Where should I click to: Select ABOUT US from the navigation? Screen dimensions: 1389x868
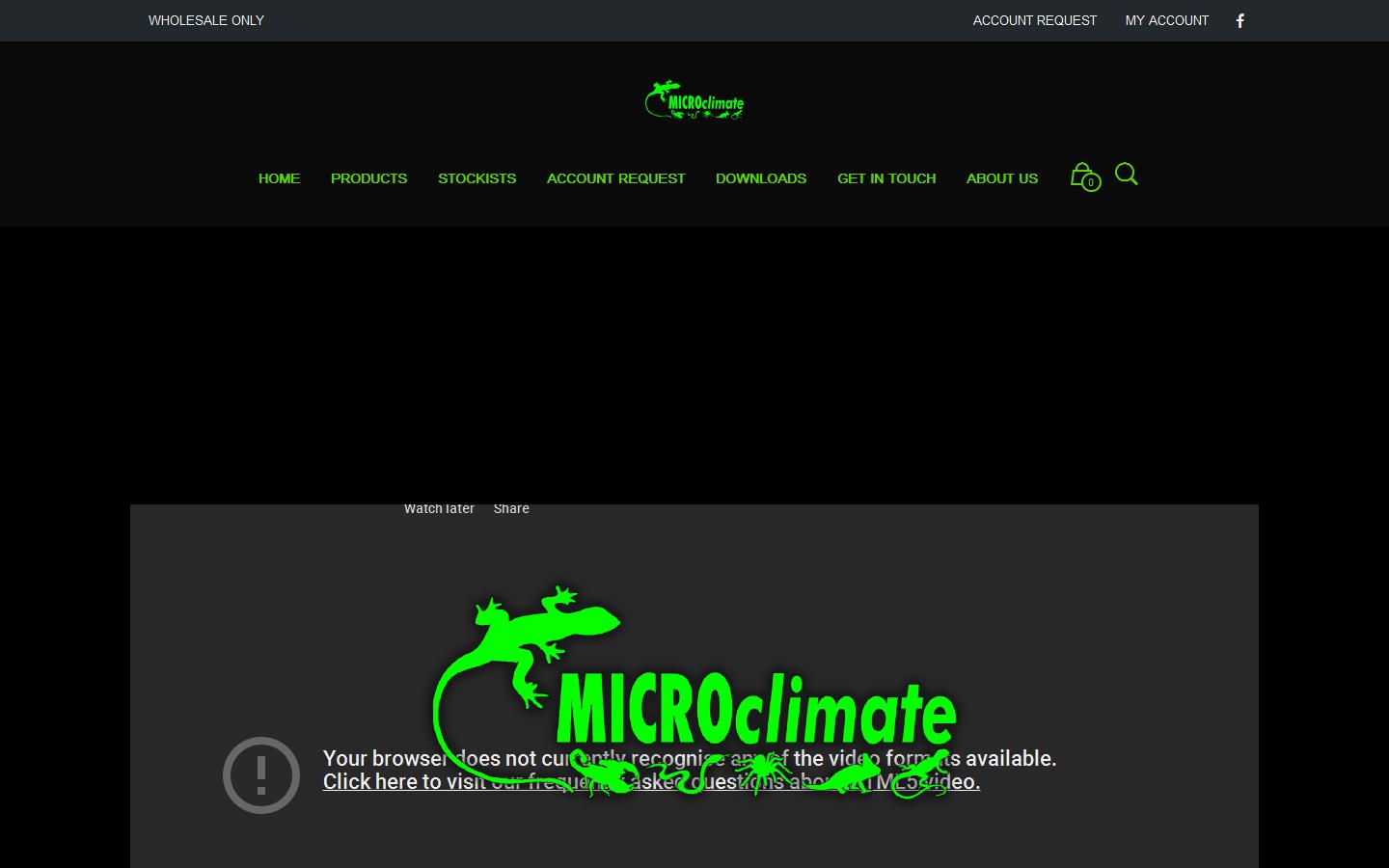(x=1002, y=178)
